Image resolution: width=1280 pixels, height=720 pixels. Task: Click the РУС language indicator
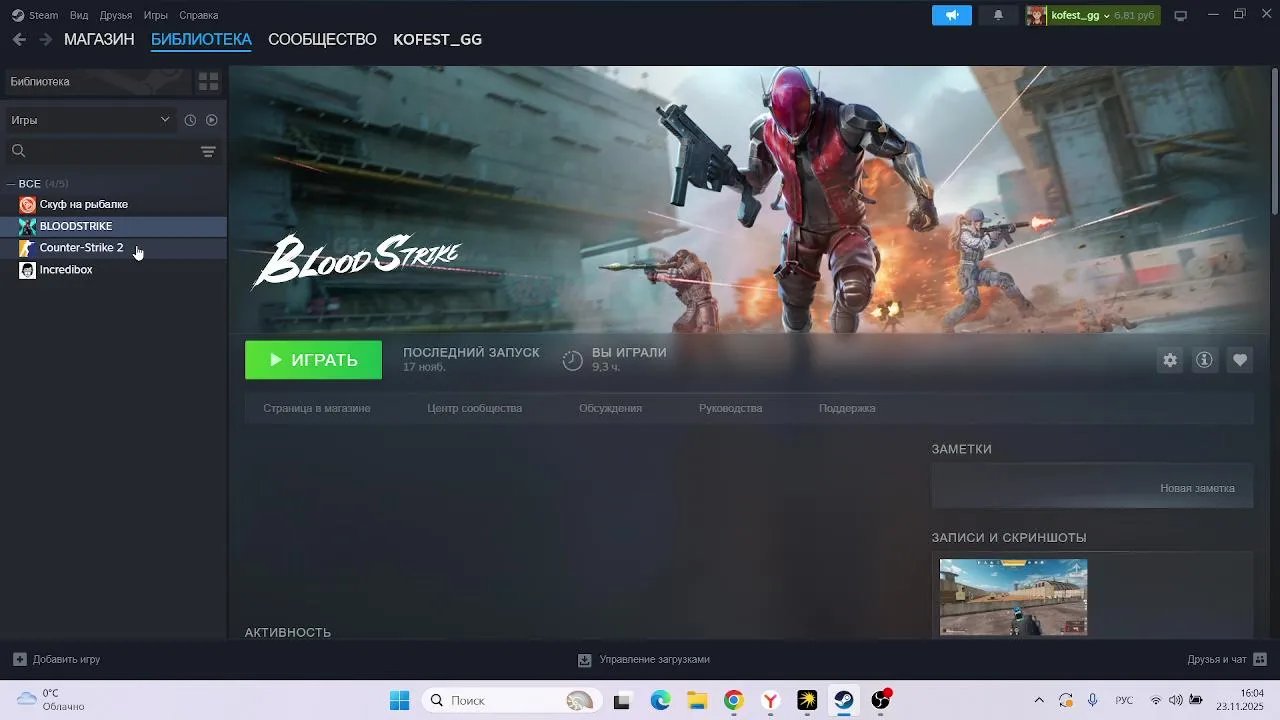(1124, 700)
